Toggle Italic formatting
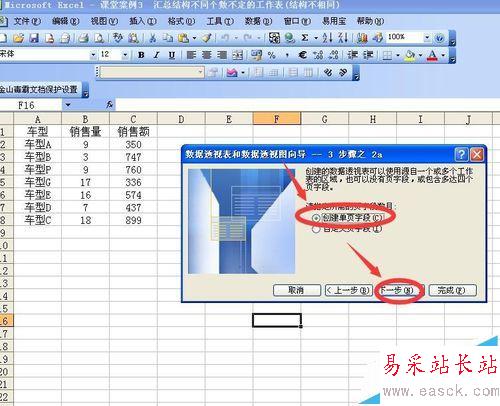 pyautogui.click(x=156, y=55)
